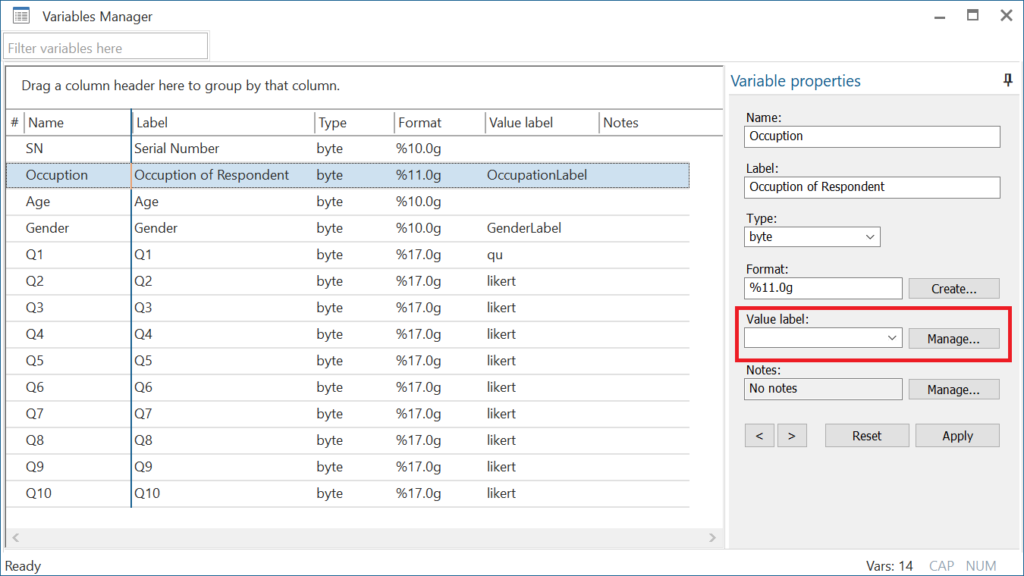This screenshot has height=576, width=1024.
Task: Select the Q5 variable row
Action: pyautogui.click(x=347, y=360)
